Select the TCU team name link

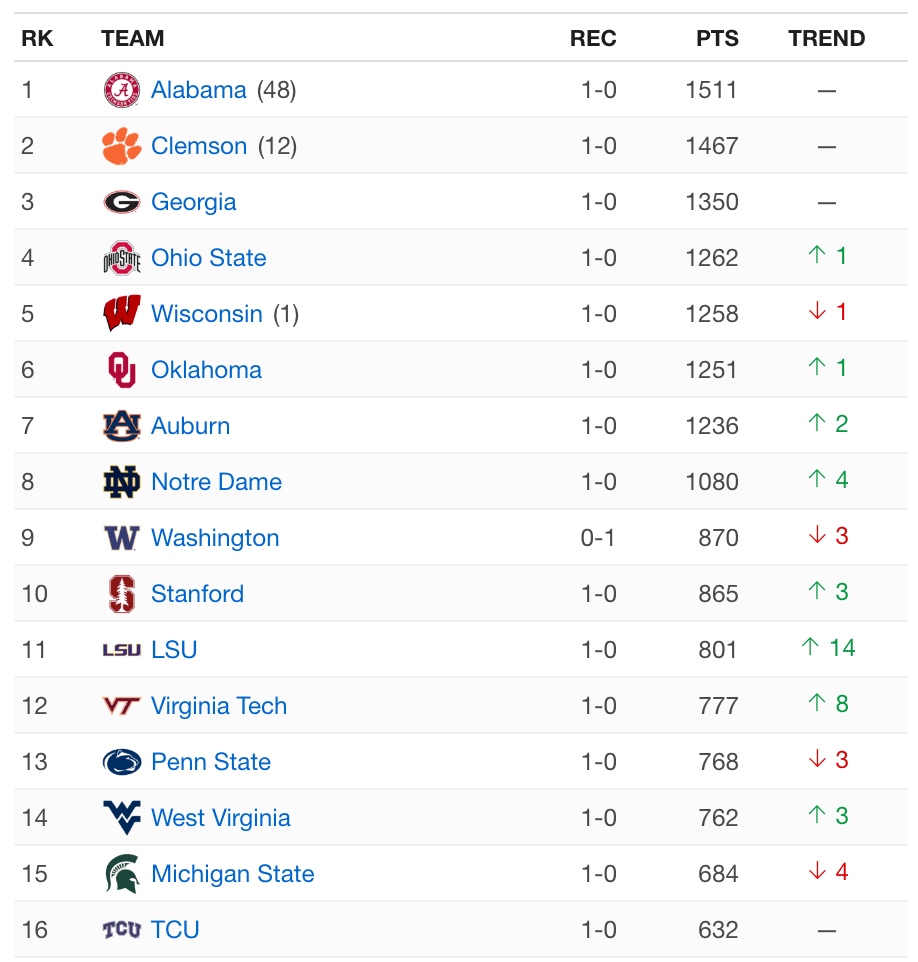175,930
